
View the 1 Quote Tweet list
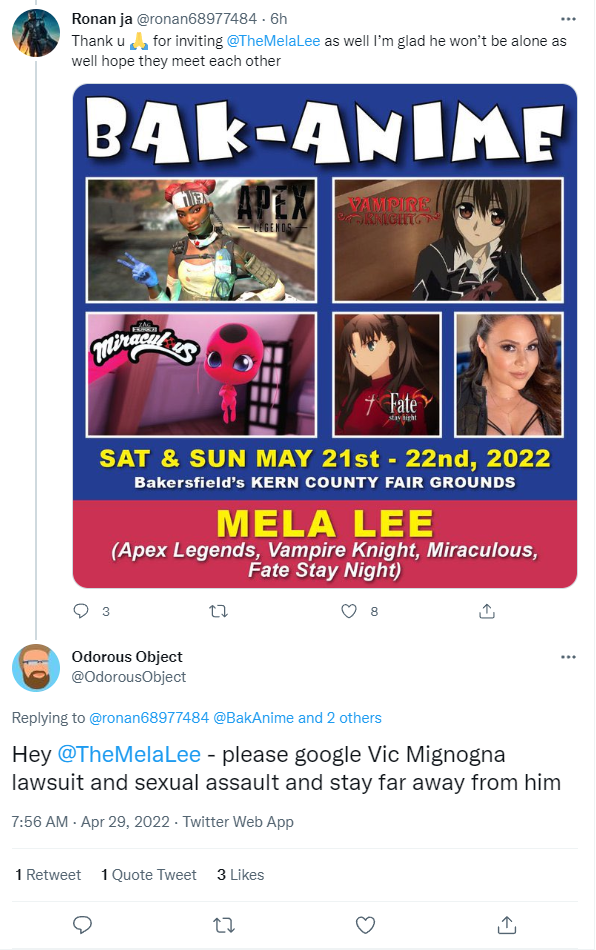pyautogui.click(x=148, y=875)
